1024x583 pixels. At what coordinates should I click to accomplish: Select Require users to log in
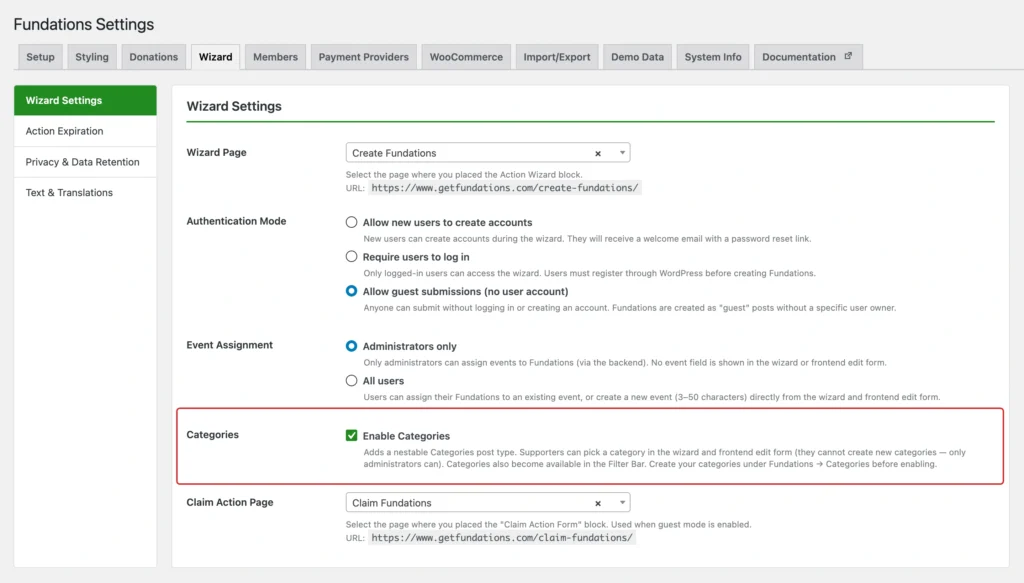(351, 257)
